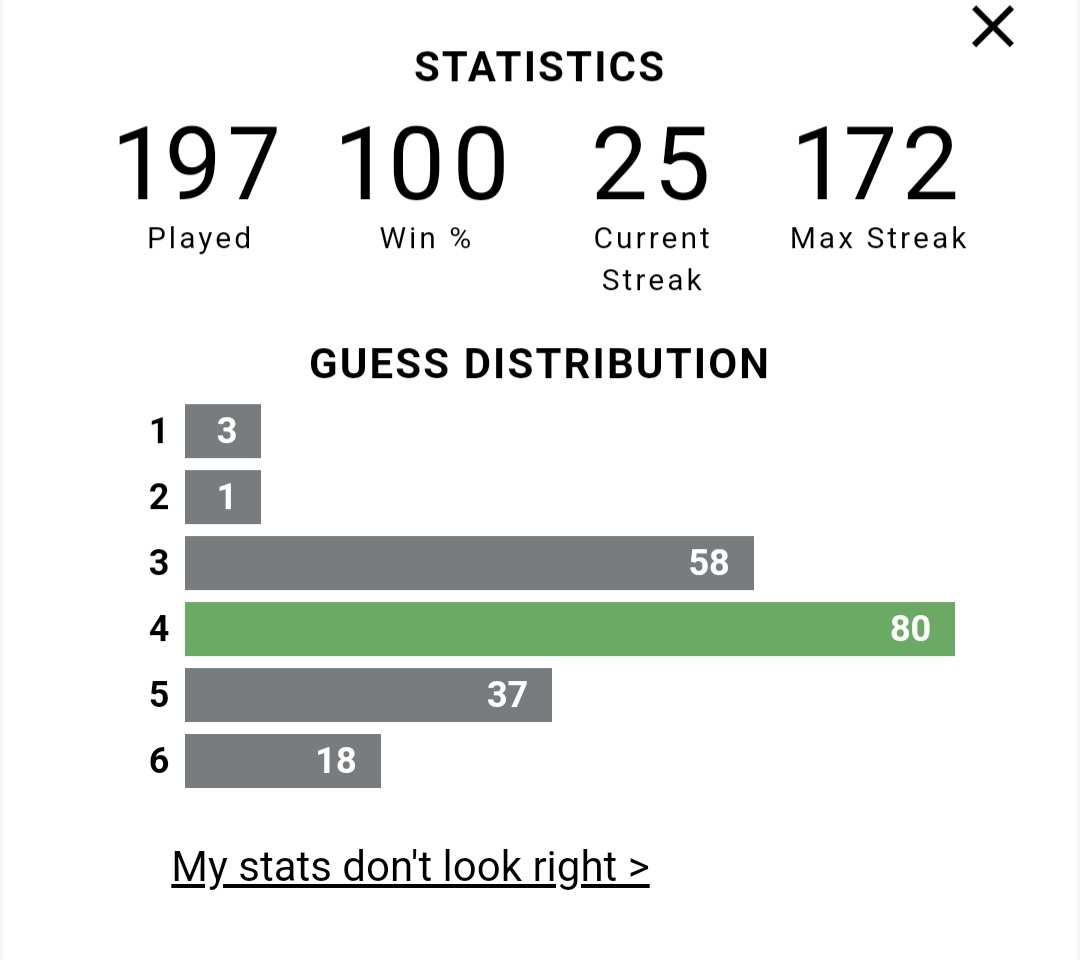Click row number 4 in distribution
The image size is (1080, 960).
159,629
